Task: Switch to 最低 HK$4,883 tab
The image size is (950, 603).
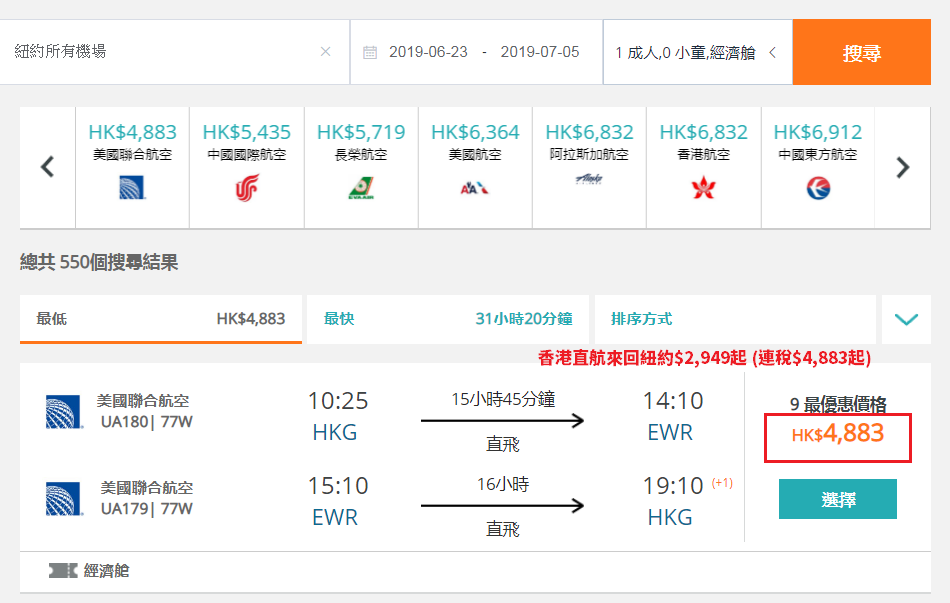Action: point(161,319)
